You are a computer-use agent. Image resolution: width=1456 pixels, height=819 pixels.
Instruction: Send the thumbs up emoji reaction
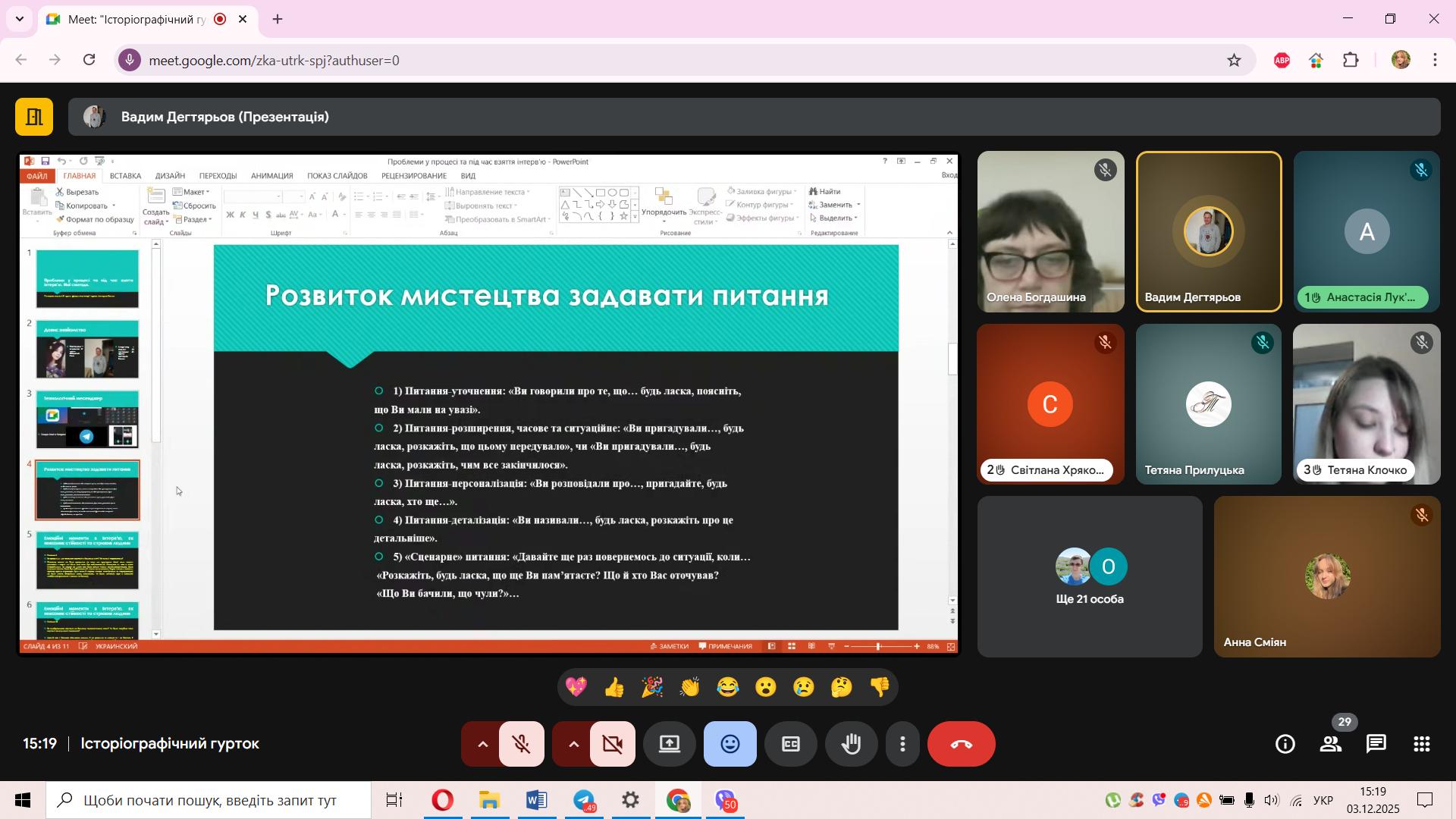point(613,688)
